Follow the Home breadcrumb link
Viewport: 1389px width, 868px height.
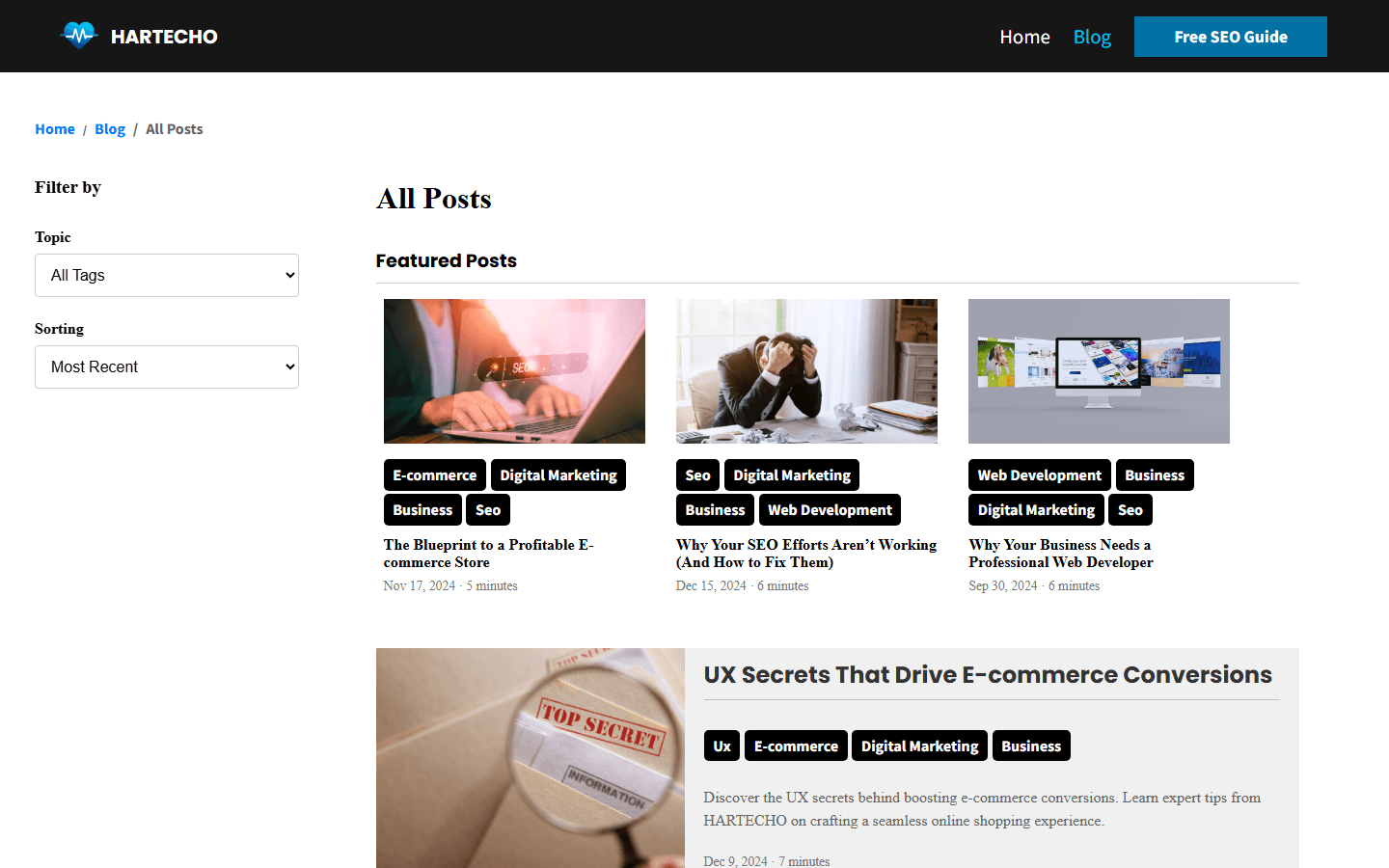click(x=55, y=129)
